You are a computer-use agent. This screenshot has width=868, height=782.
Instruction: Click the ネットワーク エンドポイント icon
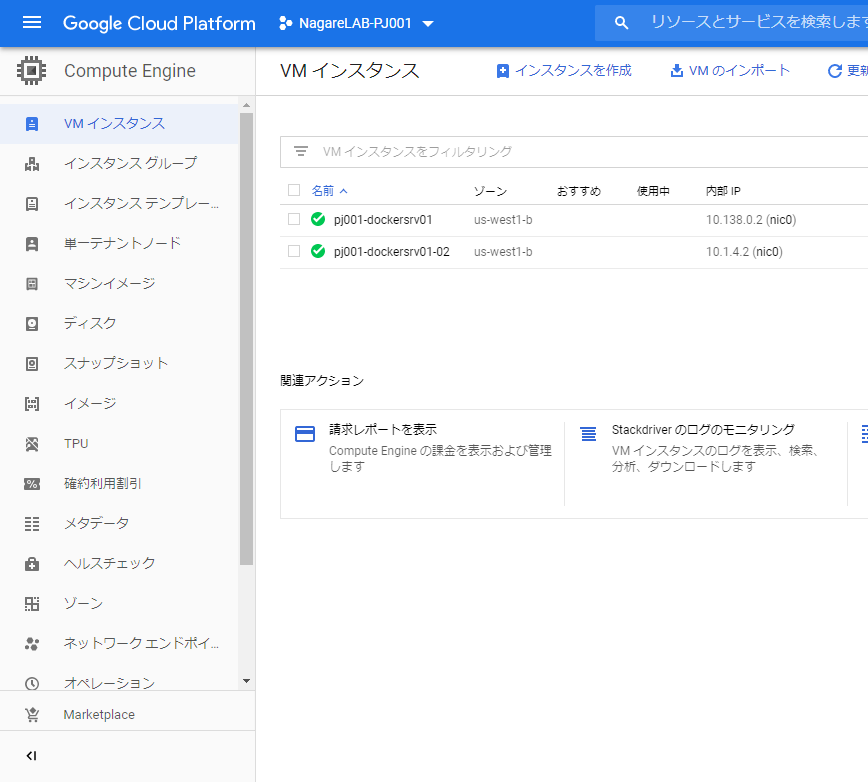pyautogui.click(x=32, y=644)
